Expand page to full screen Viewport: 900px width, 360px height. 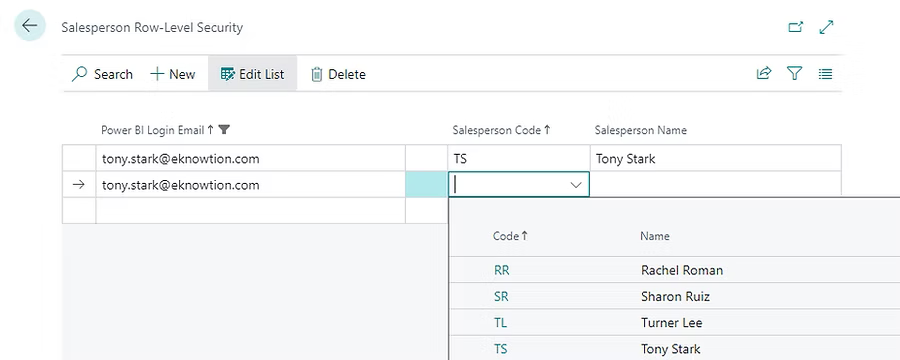coord(827,27)
